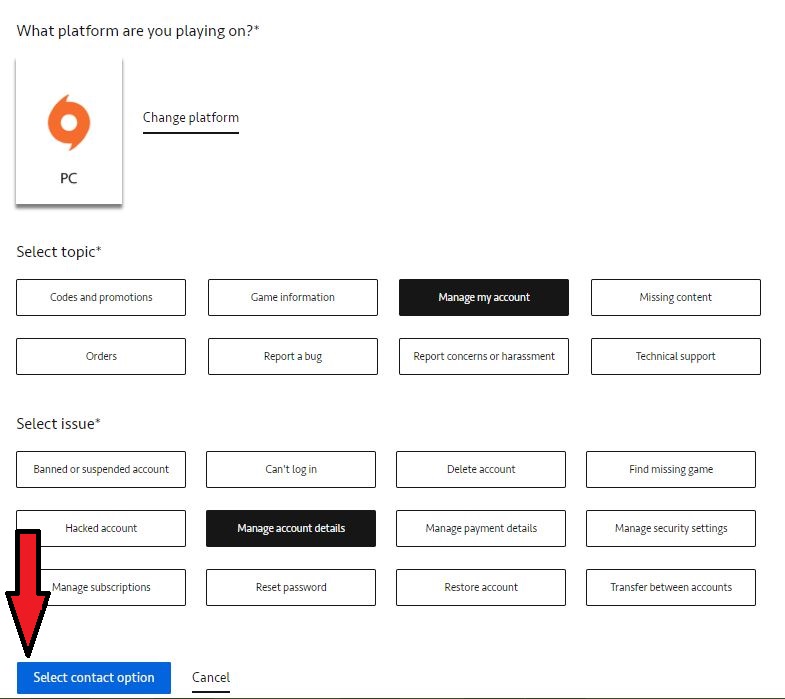The width and height of the screenshot is (785, 699).
Task: Select the Delete account issue
Action: tap(481, 470)
